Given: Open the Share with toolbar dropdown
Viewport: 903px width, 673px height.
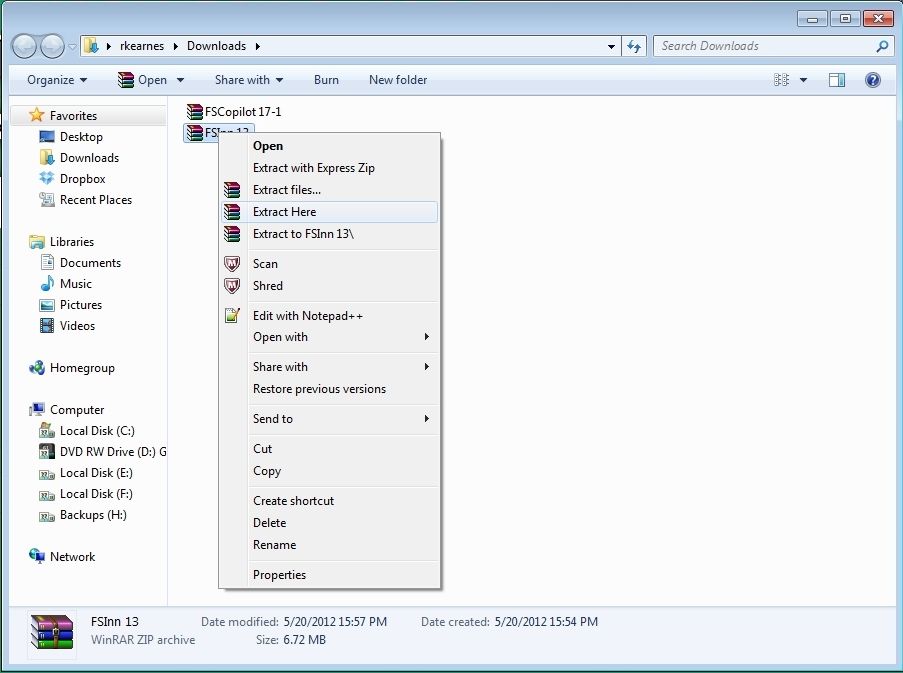Looking at the screenshot, I should (249, 80).
